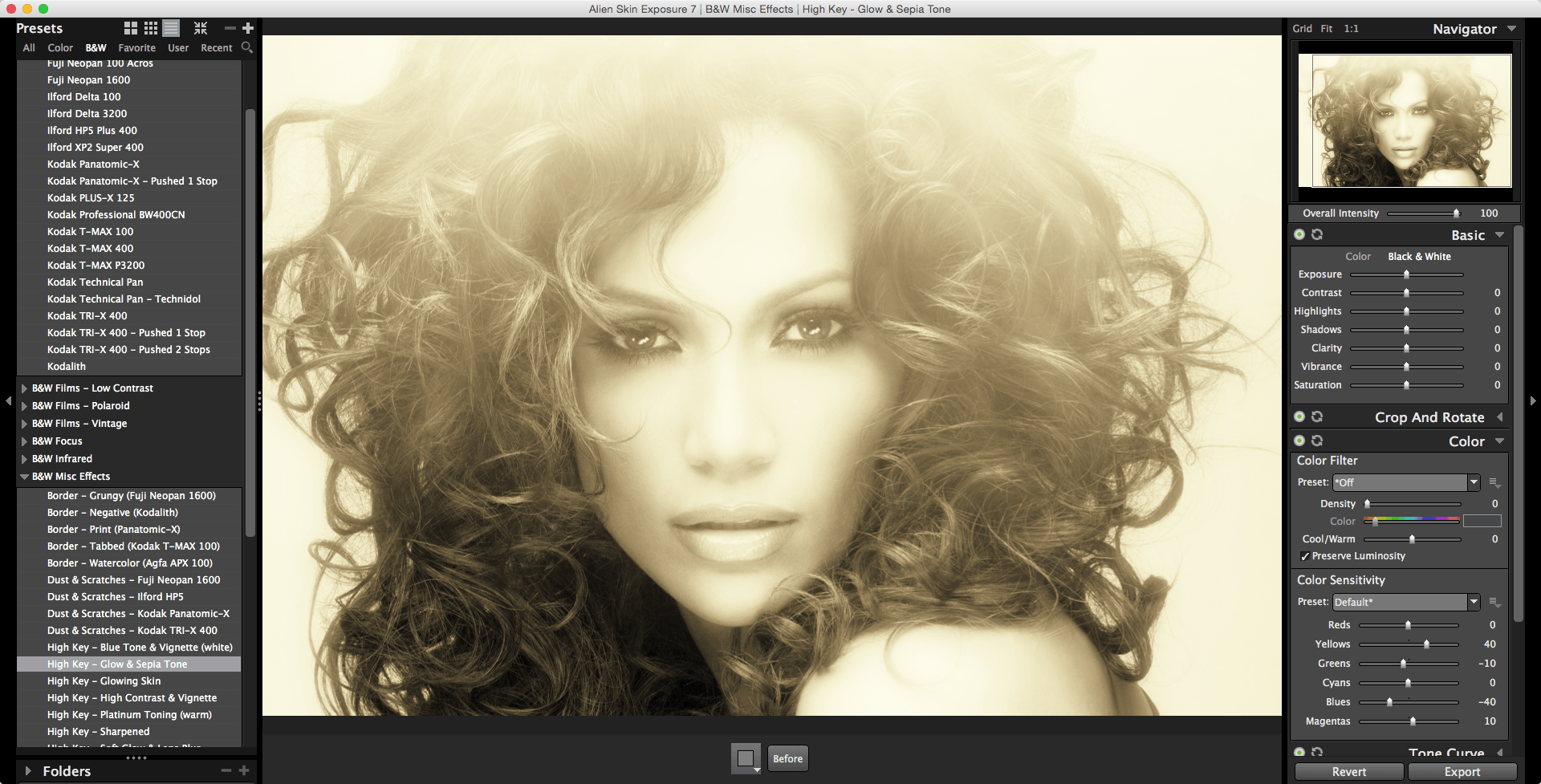Collapse all preset categories icon

(x=201, y=28)
